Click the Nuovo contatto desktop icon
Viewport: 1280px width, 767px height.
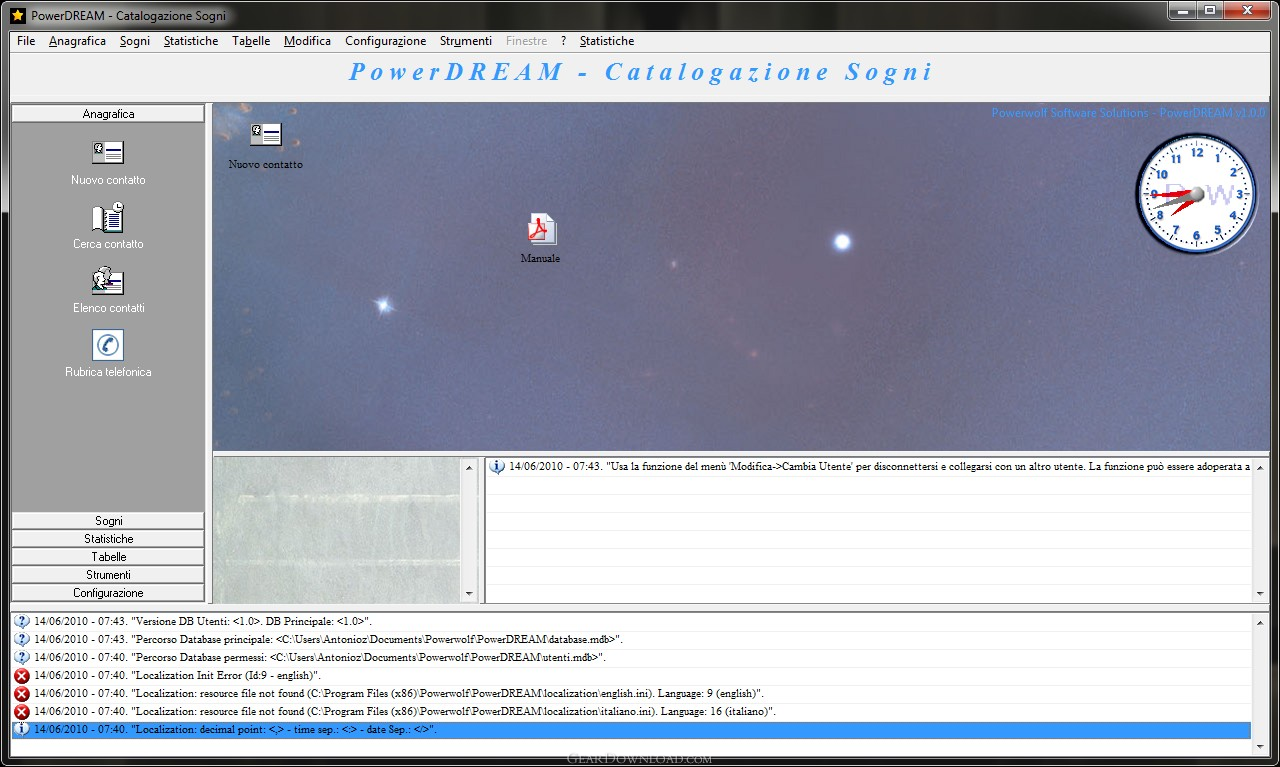(x=265, y=146)
